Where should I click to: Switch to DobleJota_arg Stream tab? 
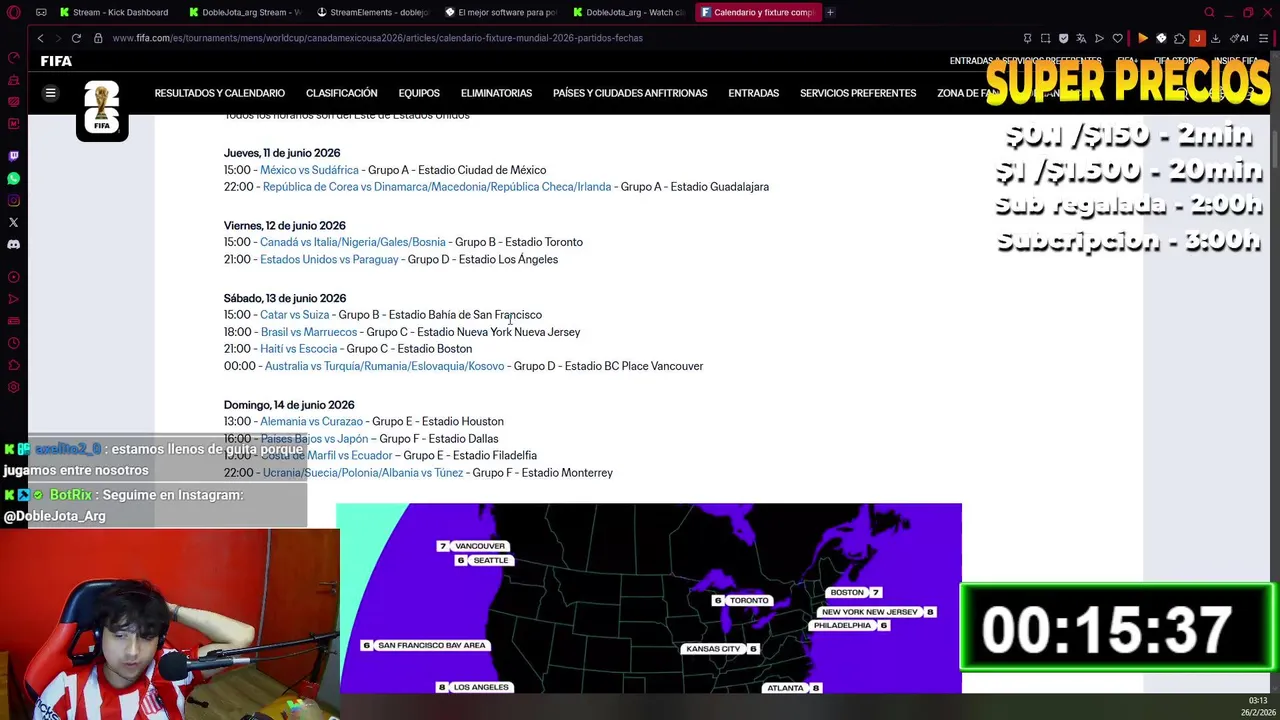(x=248, y=12)
